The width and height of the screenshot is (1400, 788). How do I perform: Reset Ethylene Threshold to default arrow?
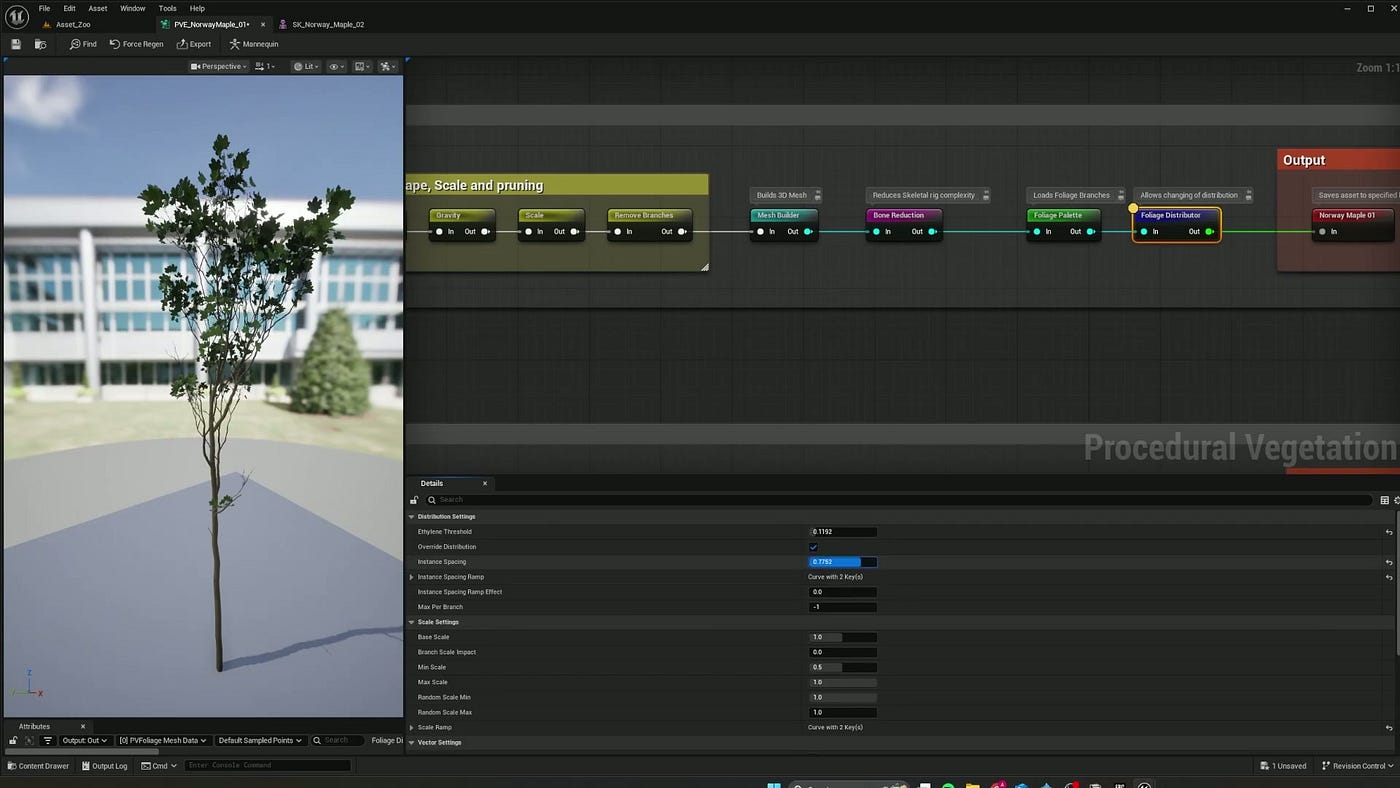[x=1388, y=532]
